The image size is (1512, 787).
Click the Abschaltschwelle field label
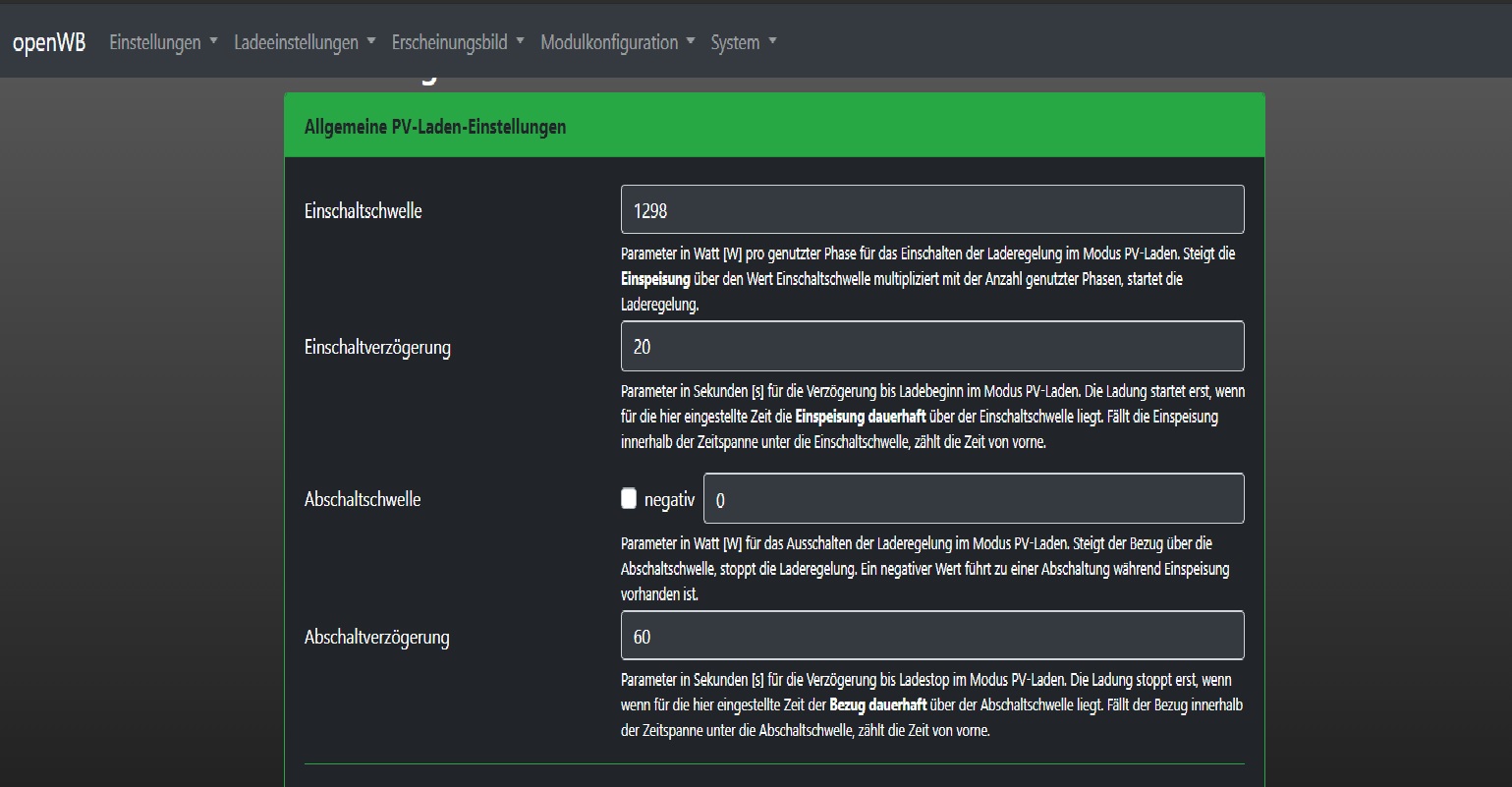coord(363,499)
